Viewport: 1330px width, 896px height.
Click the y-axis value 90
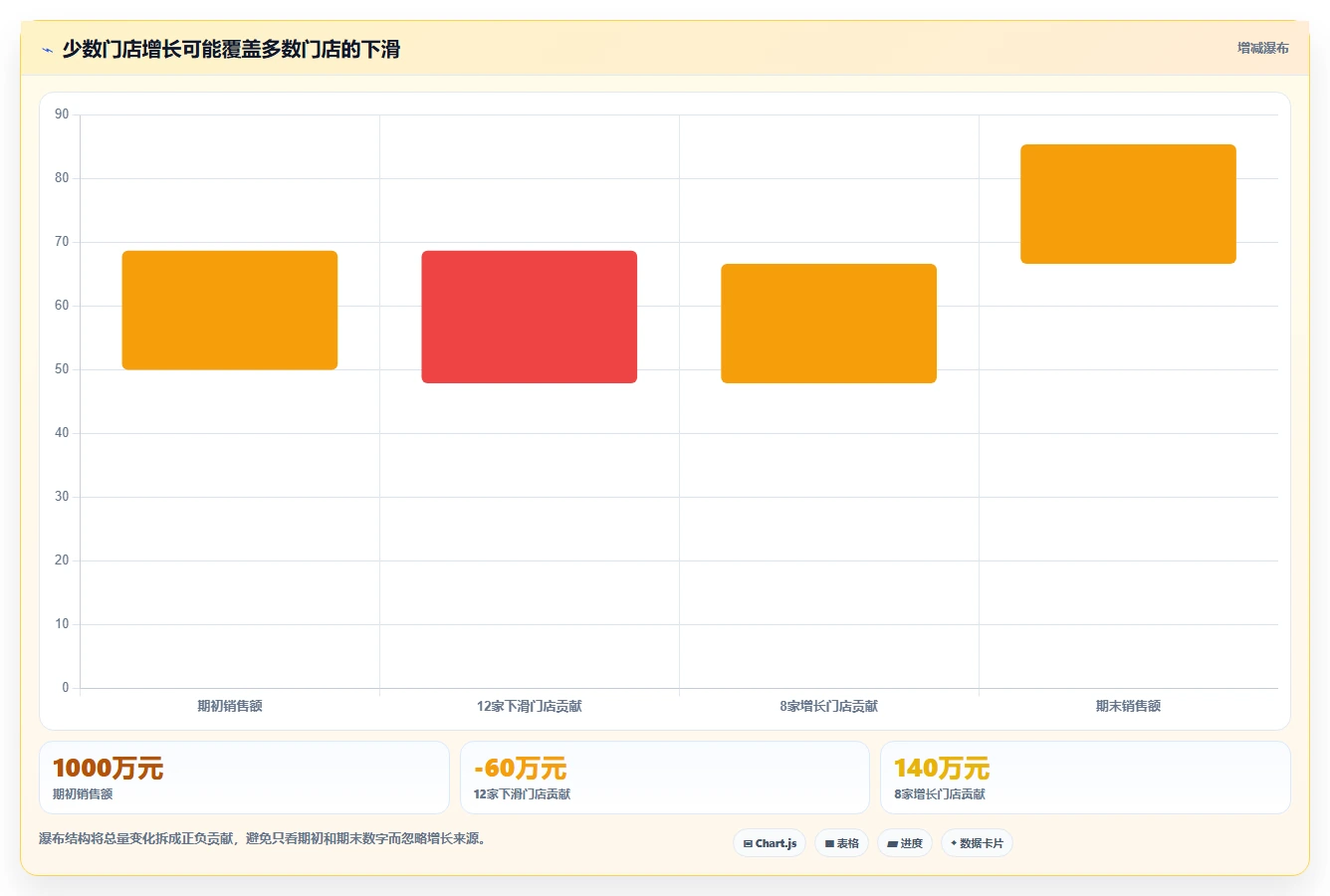pyautogui.click(x=62, y=114)
